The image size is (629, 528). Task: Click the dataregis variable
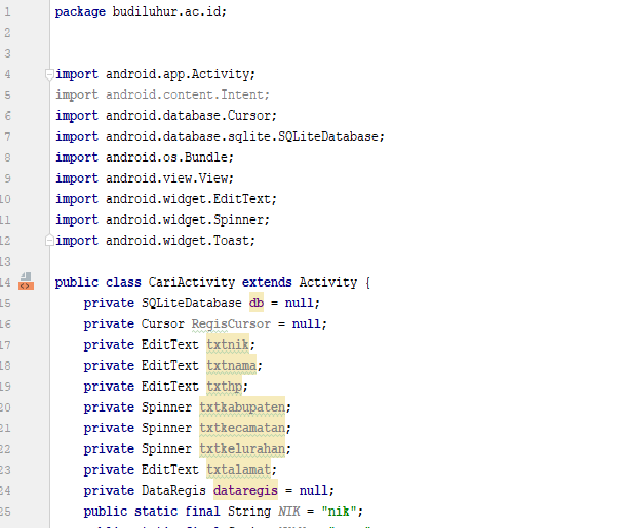click(245, 491)
